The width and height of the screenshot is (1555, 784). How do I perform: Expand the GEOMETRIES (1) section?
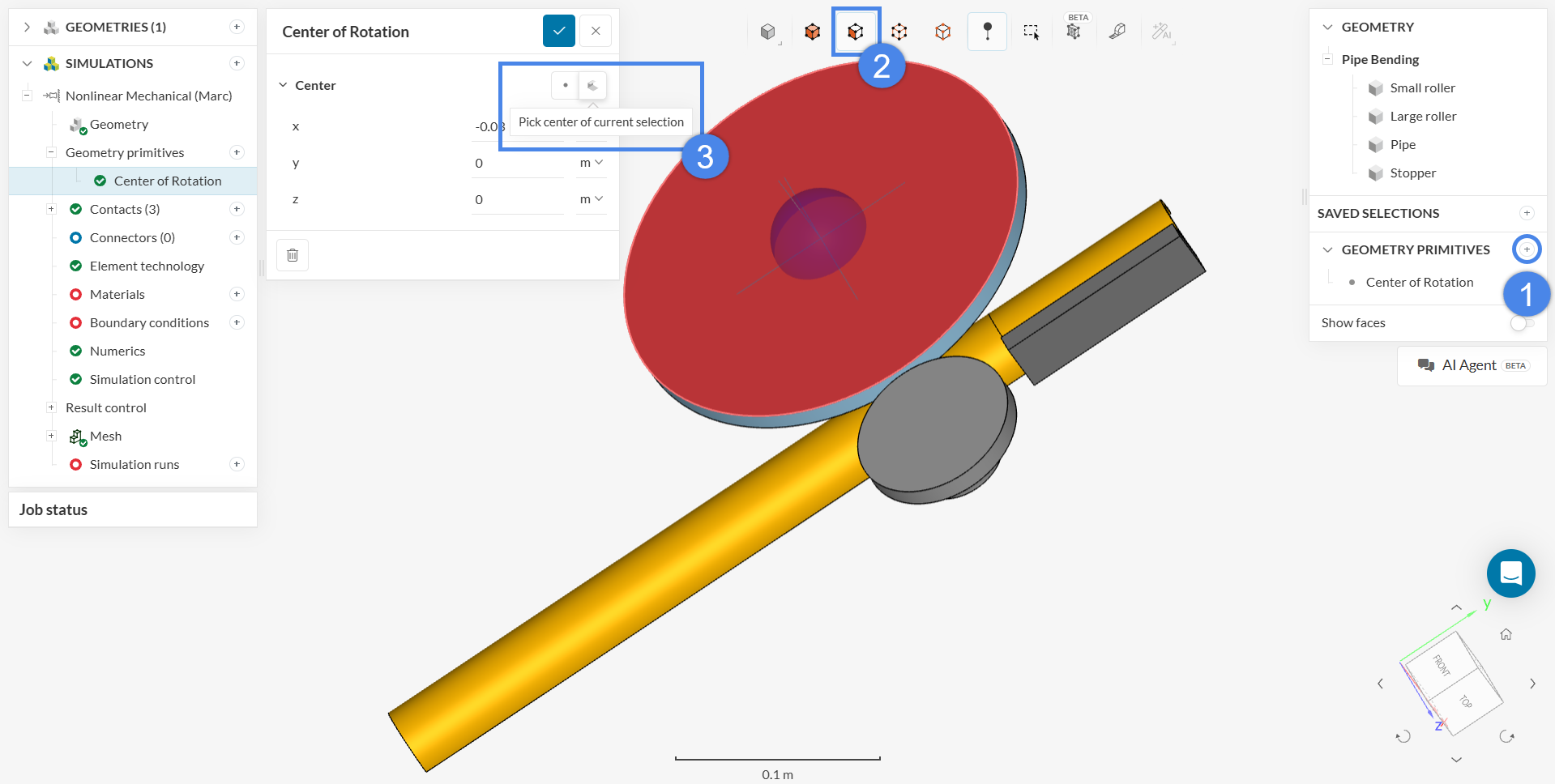tap(28, 27)
